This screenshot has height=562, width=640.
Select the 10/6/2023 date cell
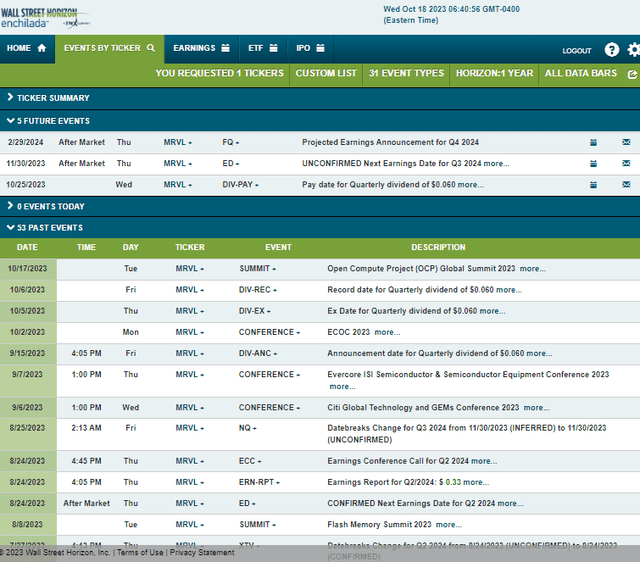(x=27, y=290)
